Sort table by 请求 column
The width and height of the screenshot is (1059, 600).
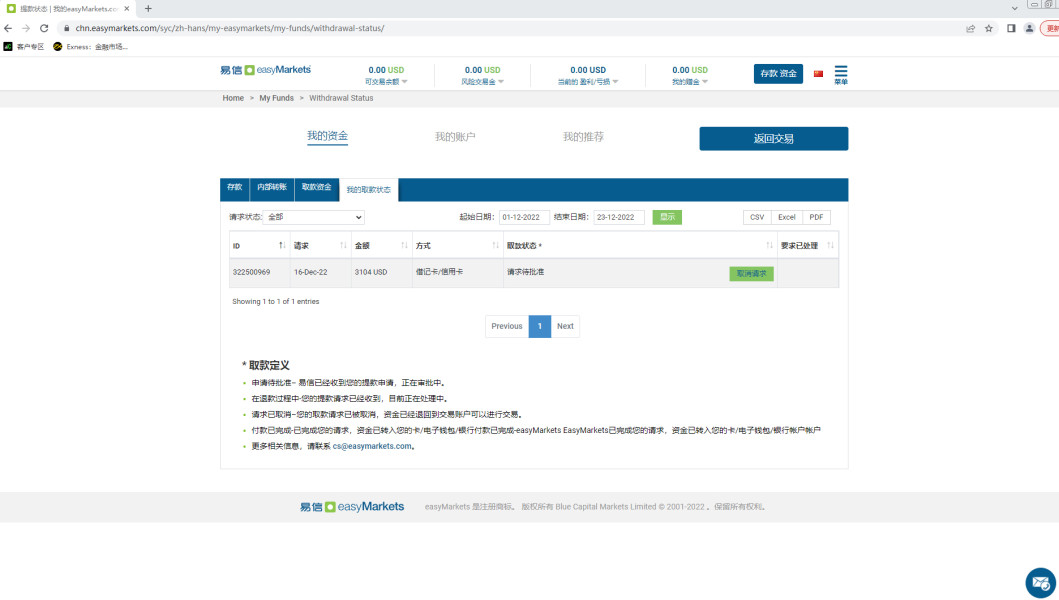(x=320, y=245)
